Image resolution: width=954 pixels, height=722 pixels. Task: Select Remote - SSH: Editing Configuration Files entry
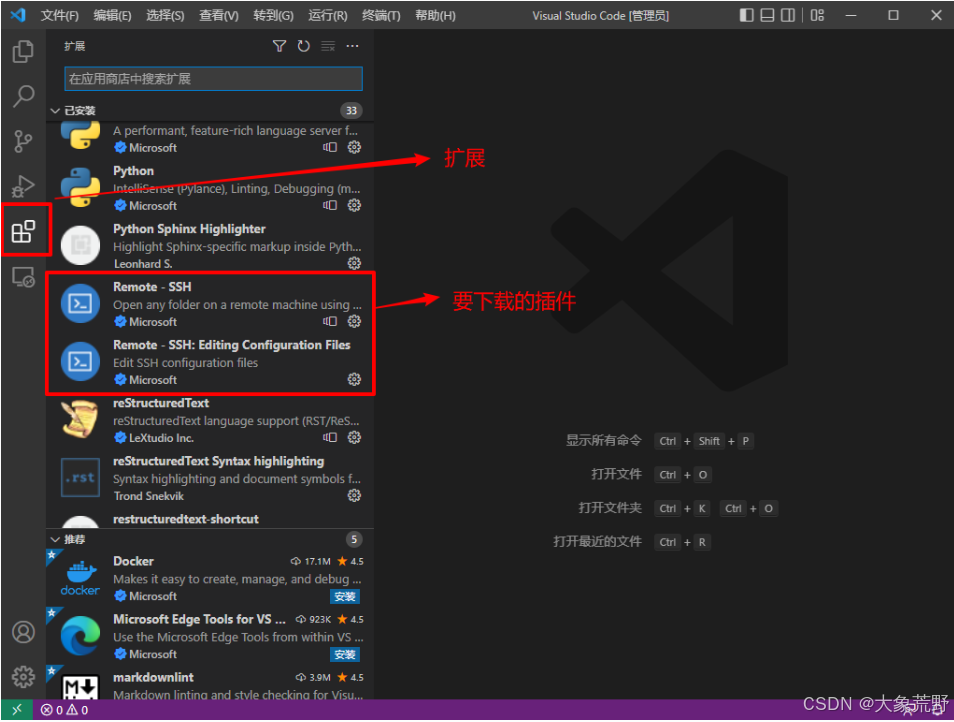pos(210,363)
